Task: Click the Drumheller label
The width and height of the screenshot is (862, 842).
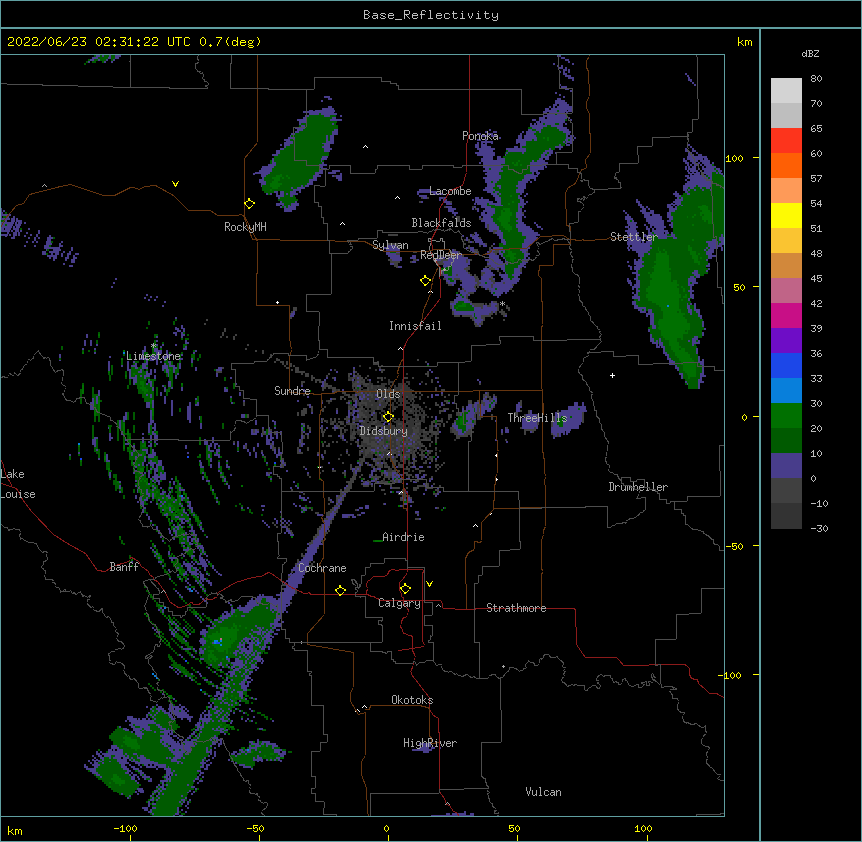Action: [x=638, y=487]
